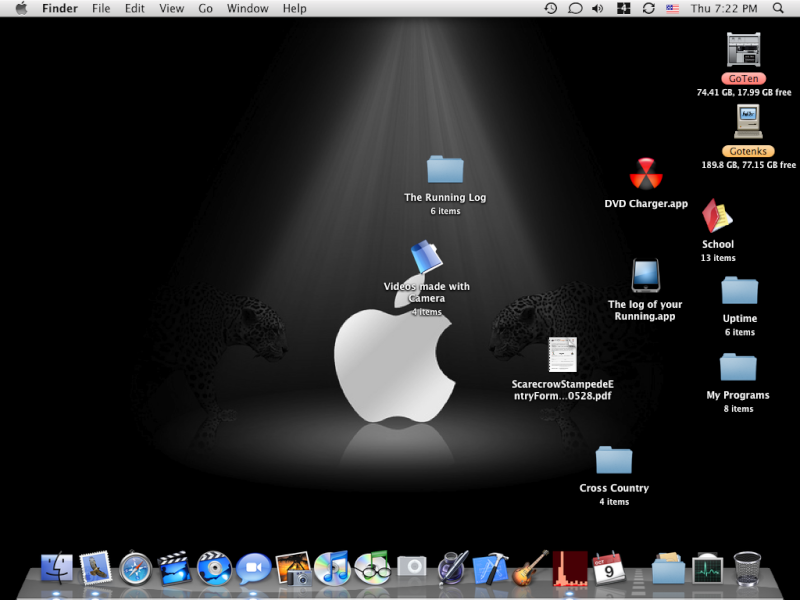Click the volume speaker icon
This screenshot has height=600, width=800.
pyautogui.click(x=598, y=8)
